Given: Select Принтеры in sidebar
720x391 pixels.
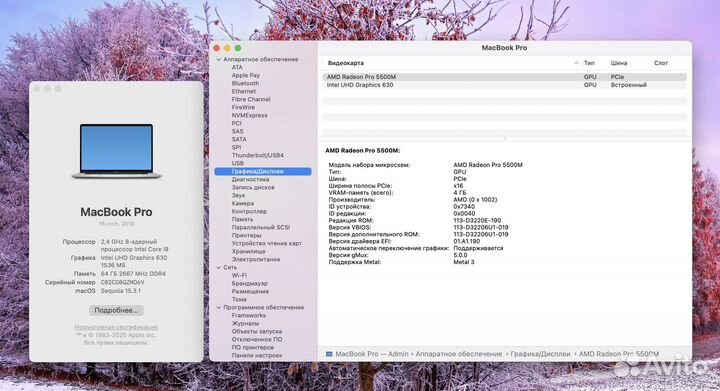Looking at the screenshot, I should point(246,235).
